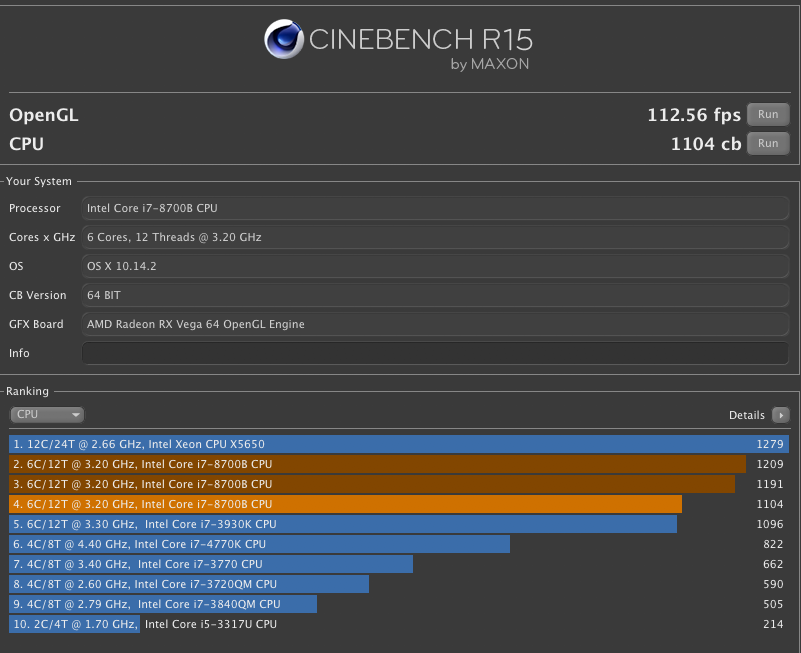Viewport: 801px width, 653px height.
Task: Click the Cinebench sphere logo
Action: tap(284, 39)
